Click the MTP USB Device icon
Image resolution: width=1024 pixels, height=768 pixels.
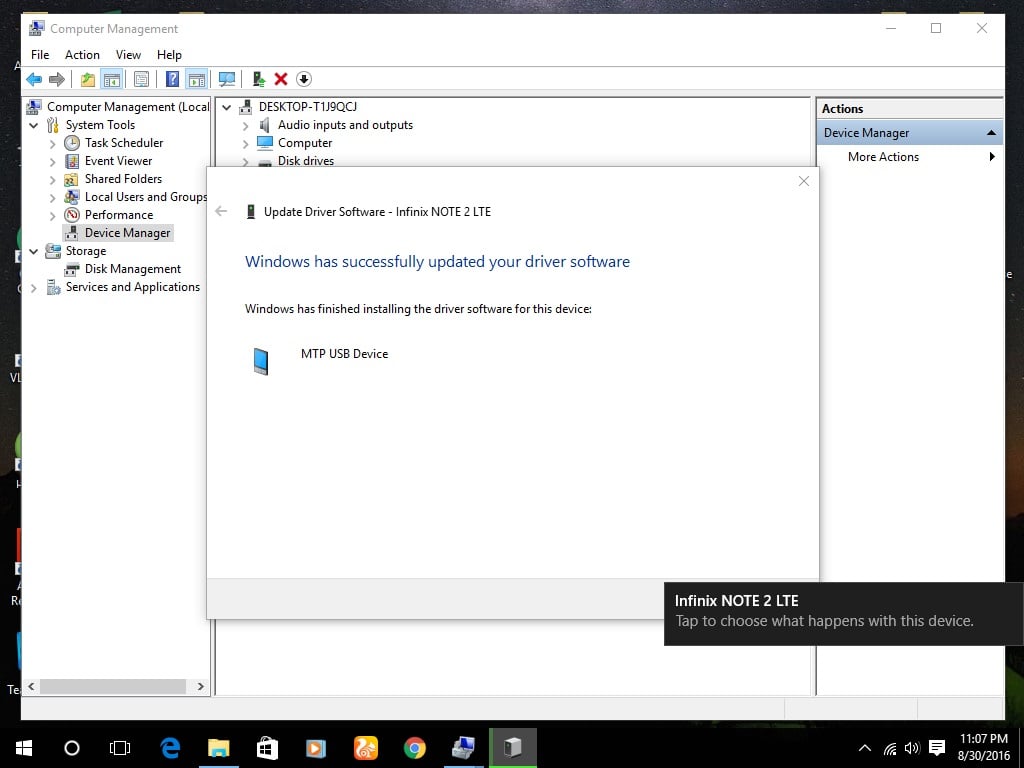[261, 360]
